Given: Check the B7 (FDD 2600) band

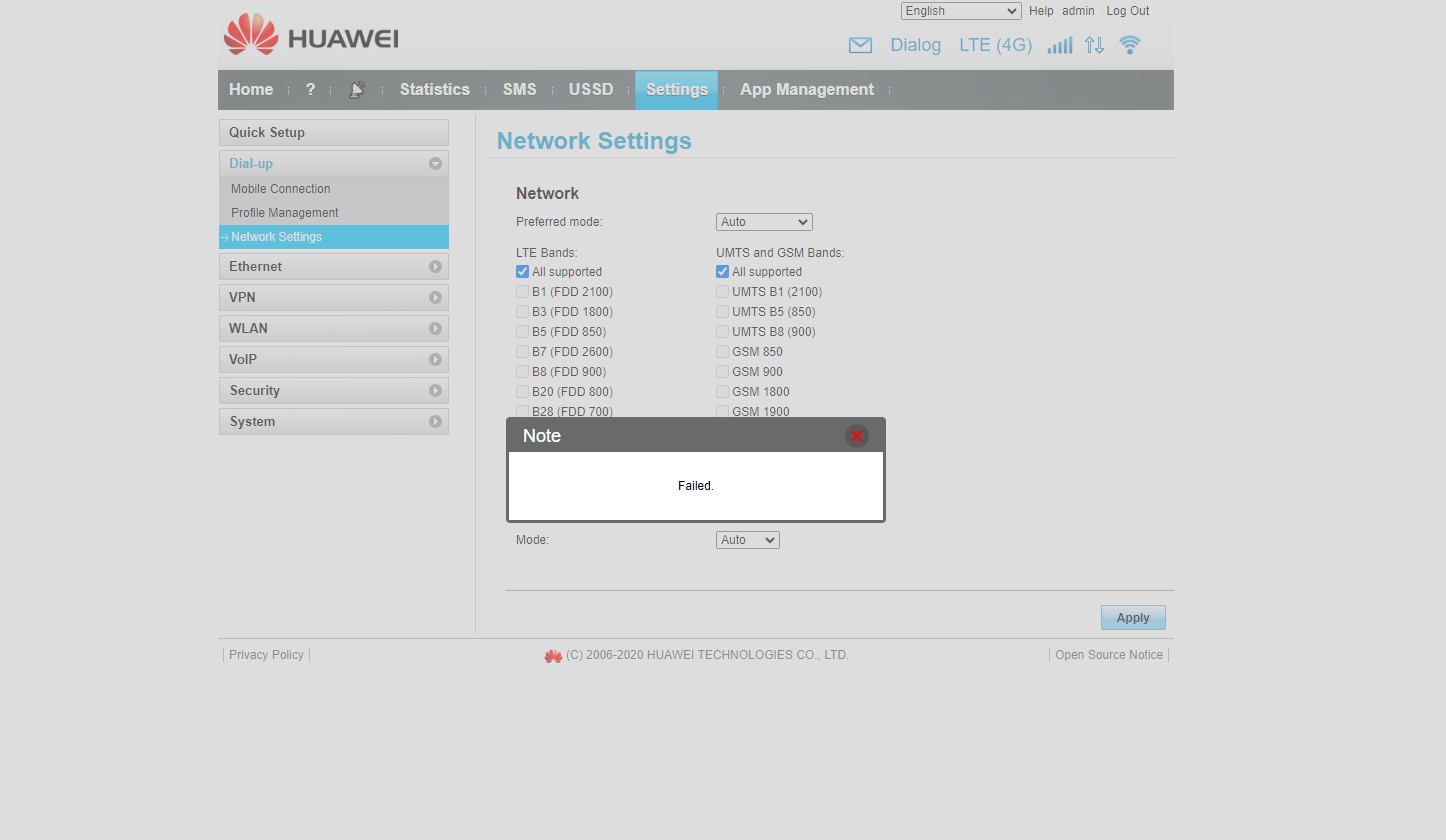Looking at the screenshot, I should point(522,352).
